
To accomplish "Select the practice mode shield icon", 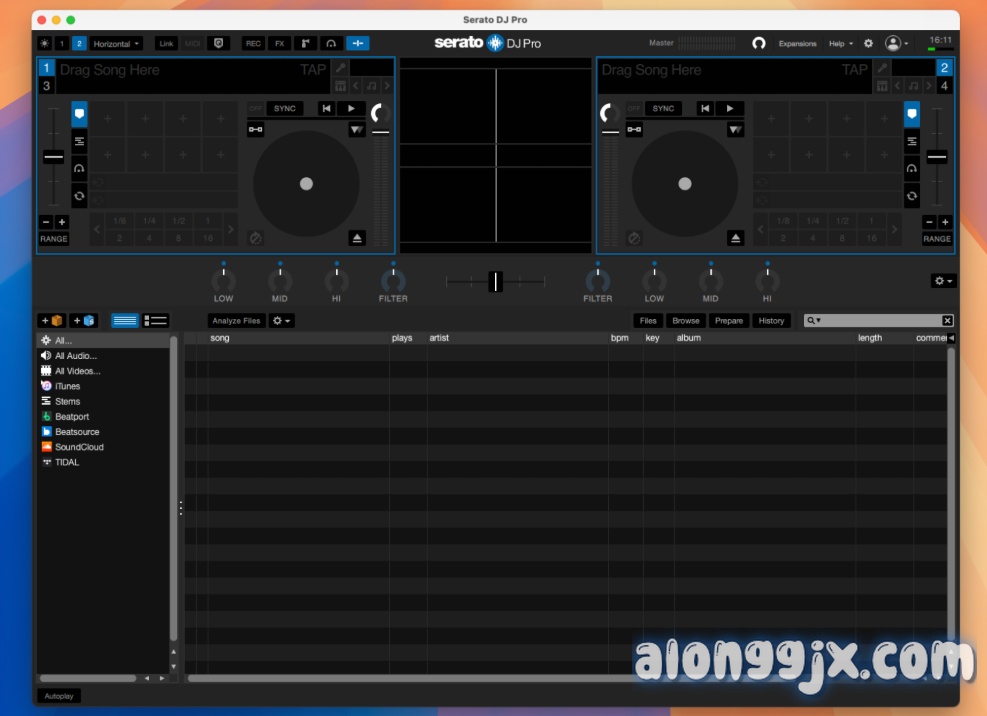I will tap(219, 43).
